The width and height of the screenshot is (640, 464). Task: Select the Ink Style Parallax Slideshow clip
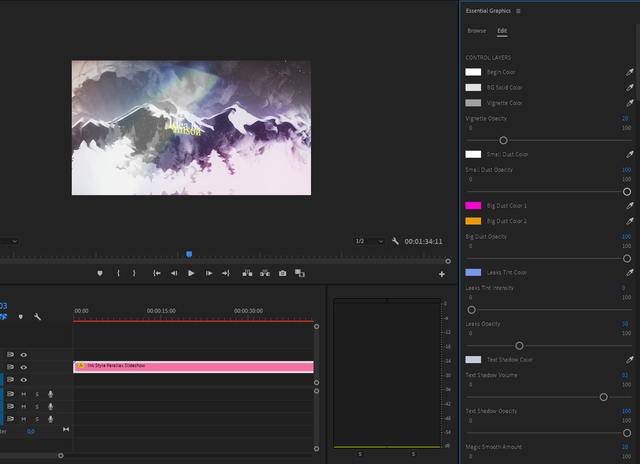click(193, 366)
